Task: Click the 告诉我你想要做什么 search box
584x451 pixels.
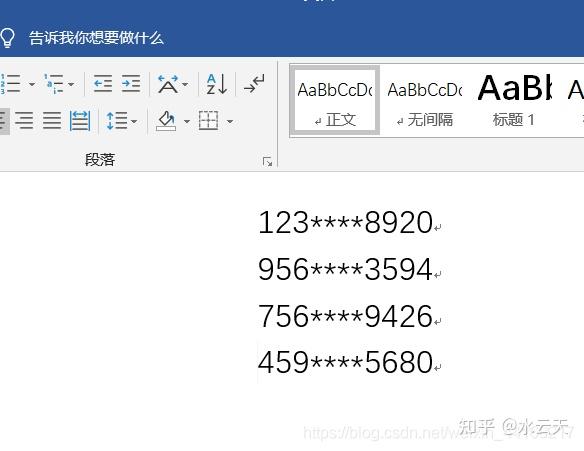Action: (96, 38)
